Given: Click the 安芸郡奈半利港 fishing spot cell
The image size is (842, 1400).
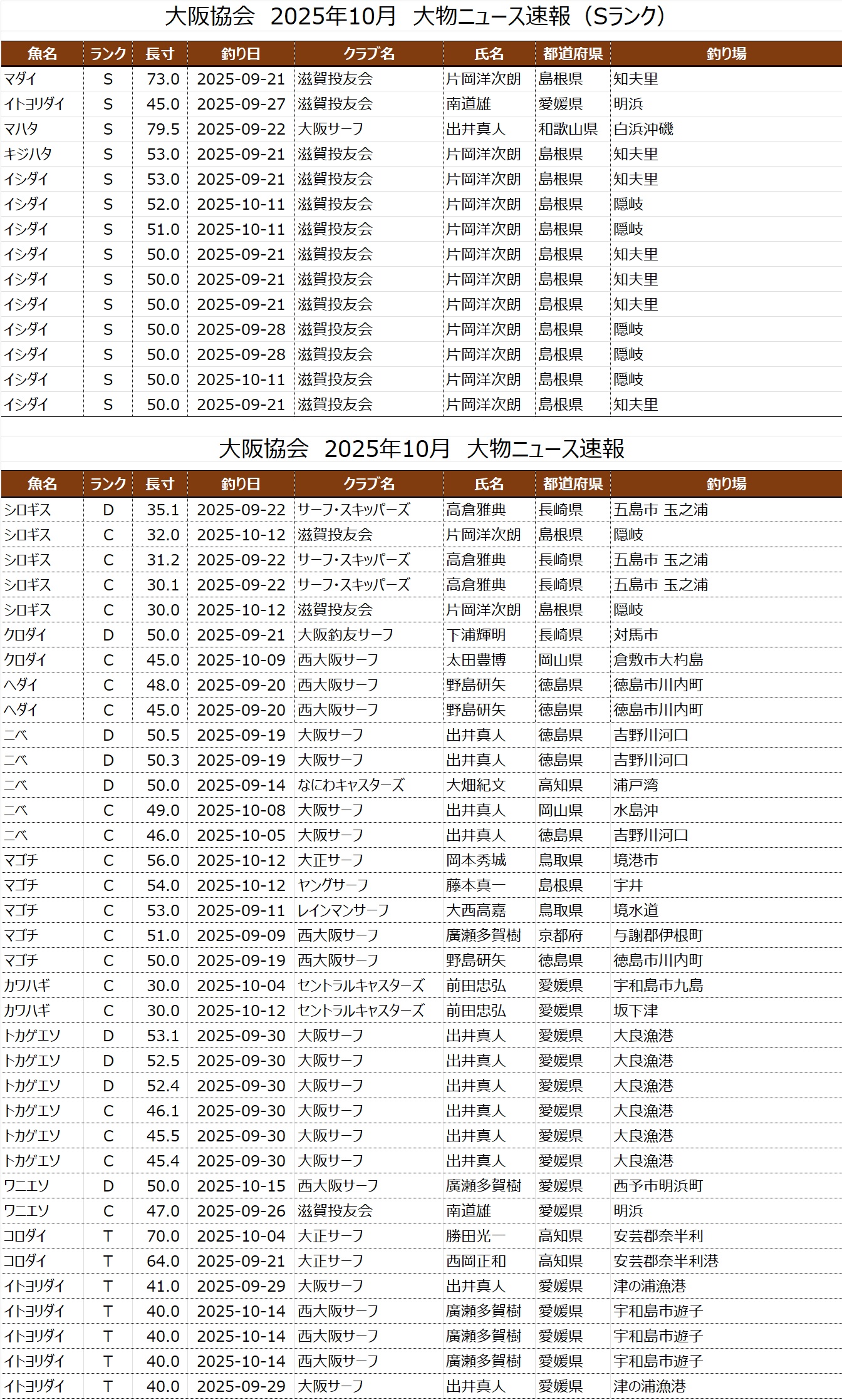Looking at the screenshot, I should 665,1261.
